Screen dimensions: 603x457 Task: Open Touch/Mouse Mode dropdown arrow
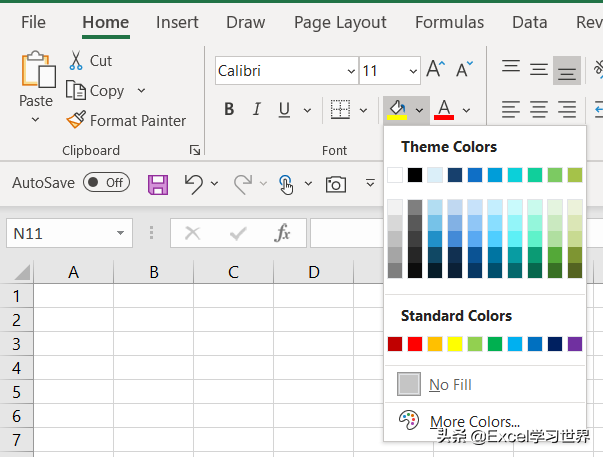(x=308, y=183)
